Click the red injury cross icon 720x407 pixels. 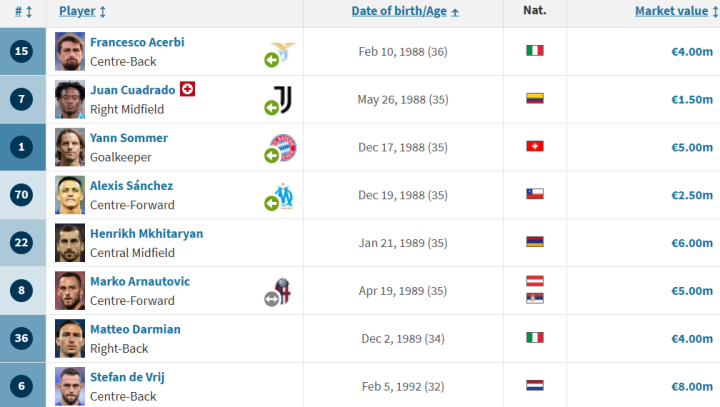[x=187, y=89]
